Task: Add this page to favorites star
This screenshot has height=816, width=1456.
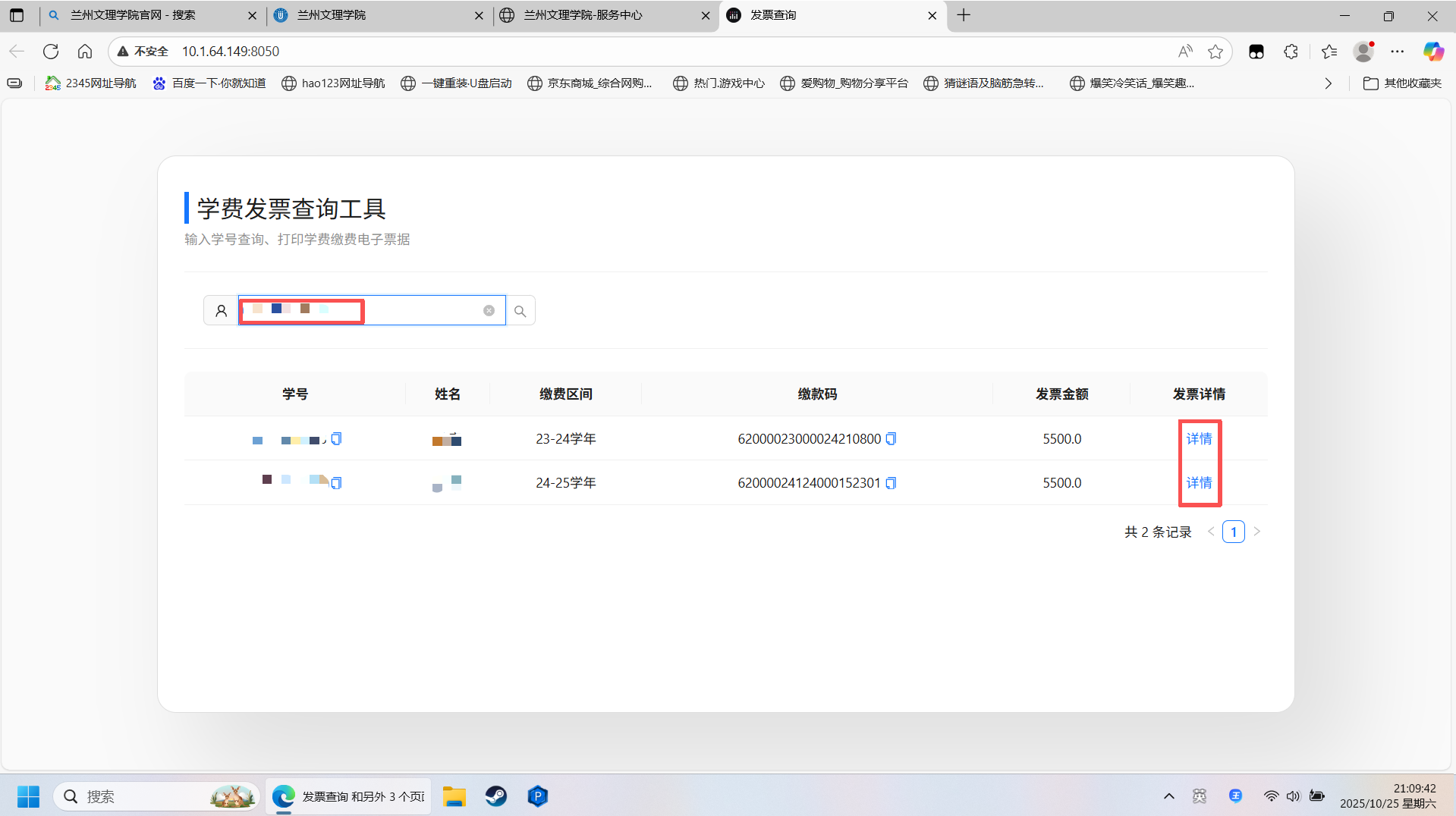Action: click(x=1215, y=52)
